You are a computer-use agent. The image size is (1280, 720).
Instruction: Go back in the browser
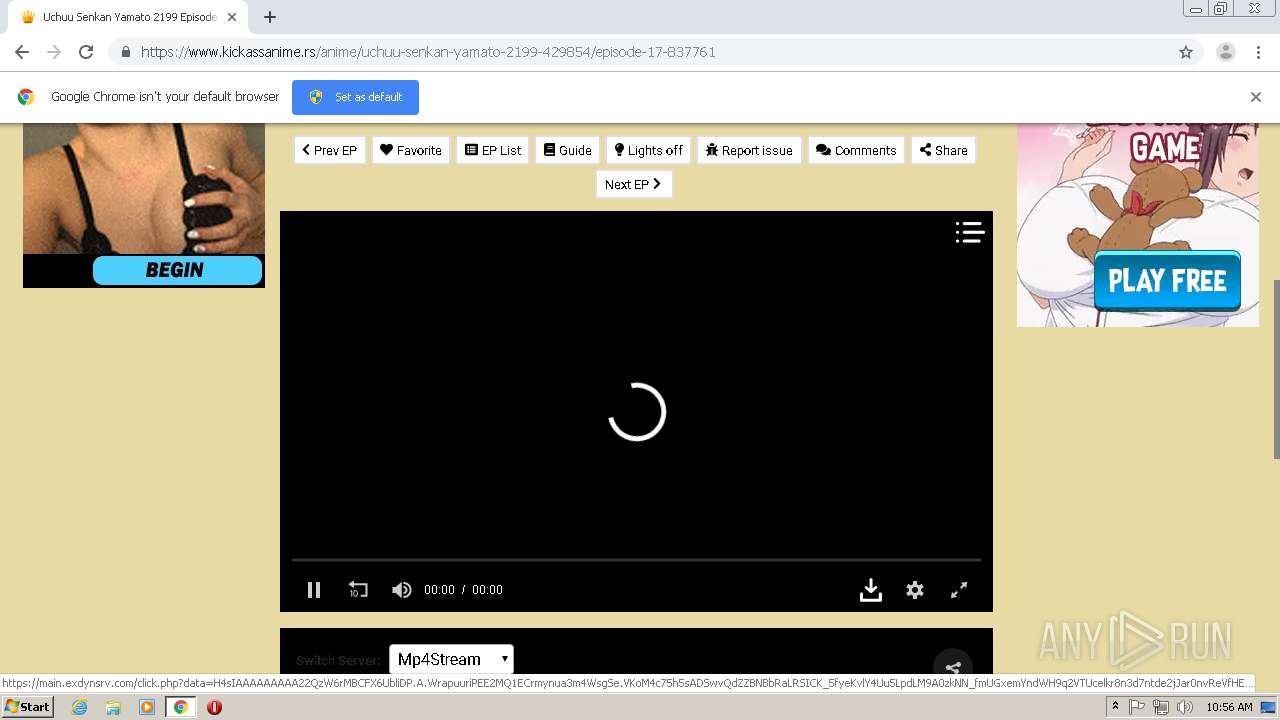(22, 52)
